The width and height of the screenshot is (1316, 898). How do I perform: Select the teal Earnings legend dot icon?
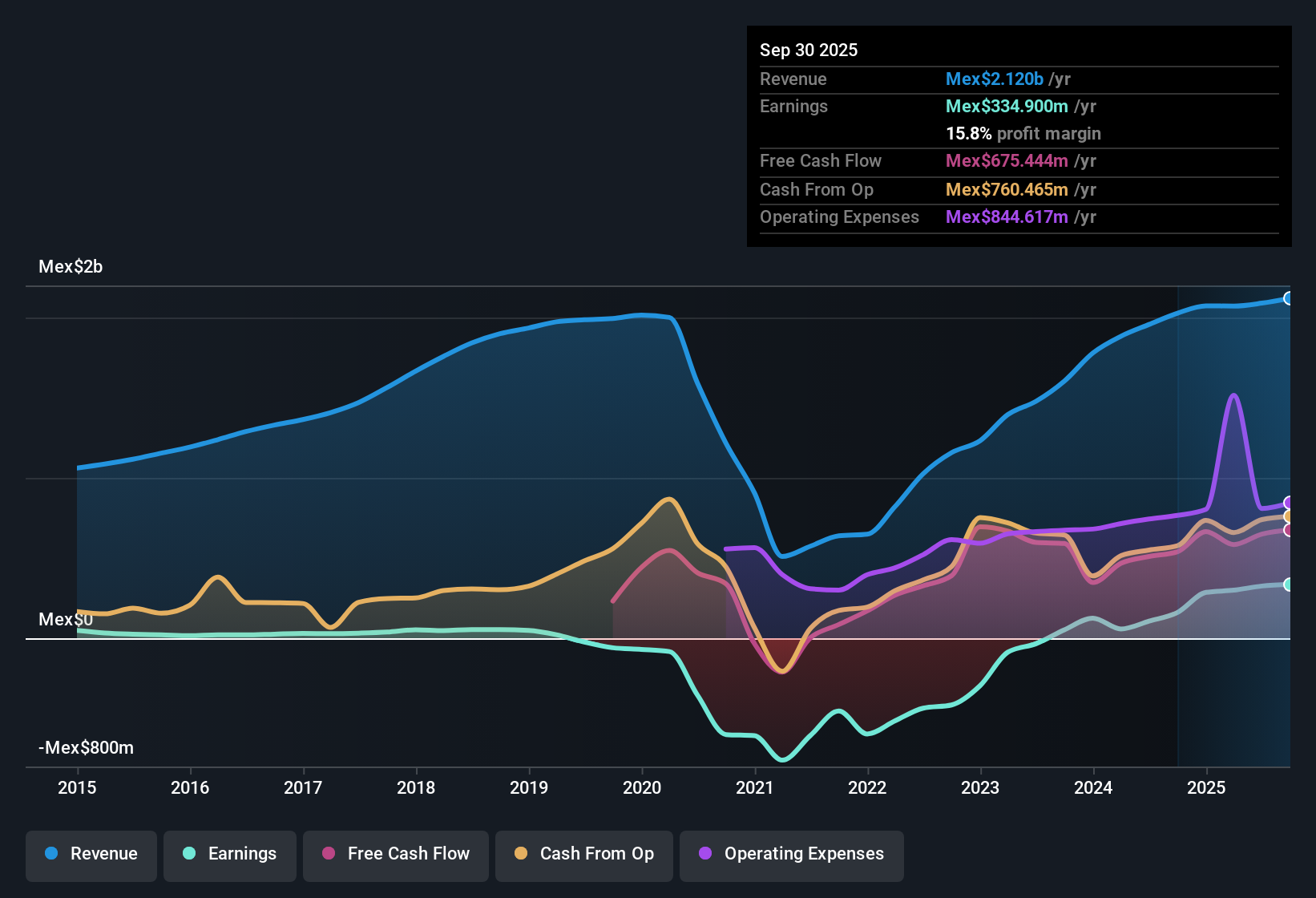[189, 854]
